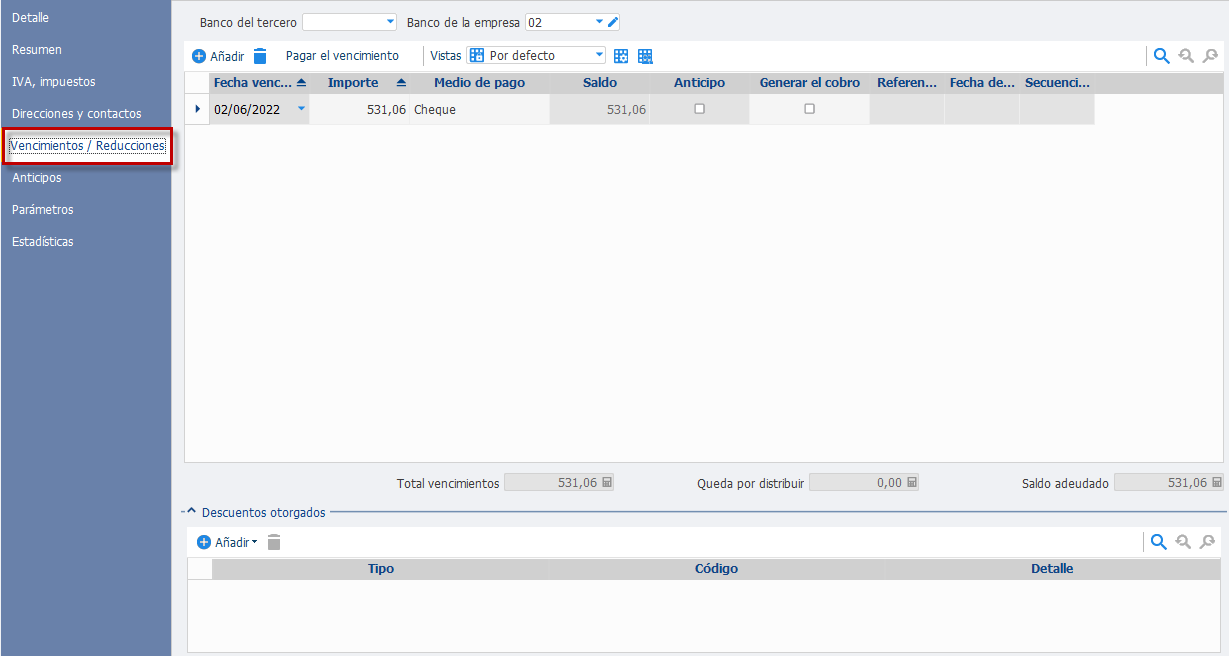This screenshot has width=1229, height=656.
Task: Open the Anticipos sidebar tab
Action: coord(37,178)
